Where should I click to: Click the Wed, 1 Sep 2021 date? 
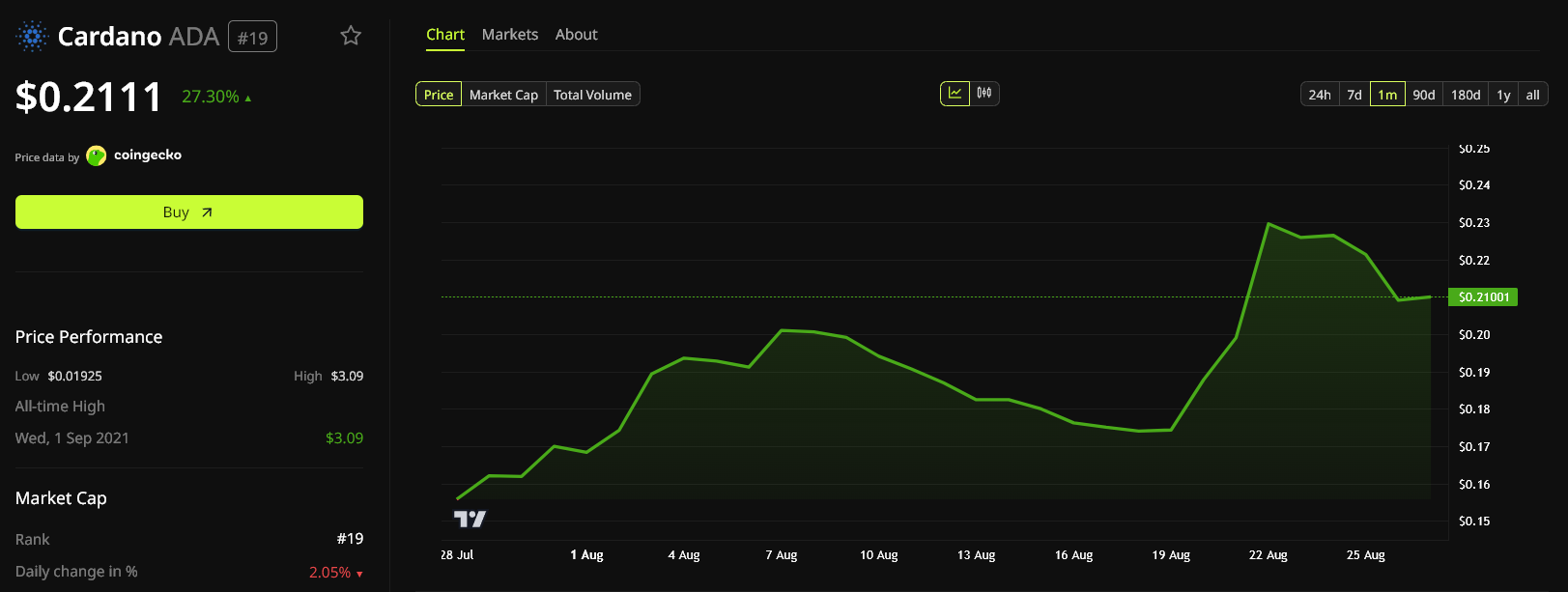click(72, 437)
